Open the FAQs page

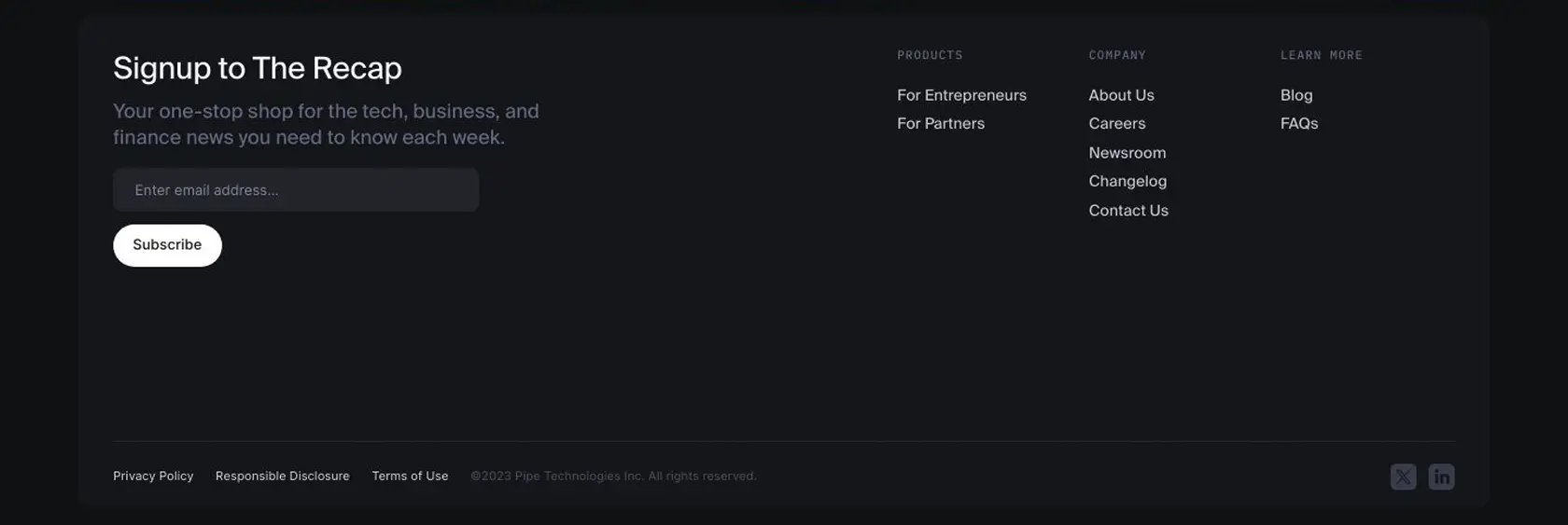1299,123
